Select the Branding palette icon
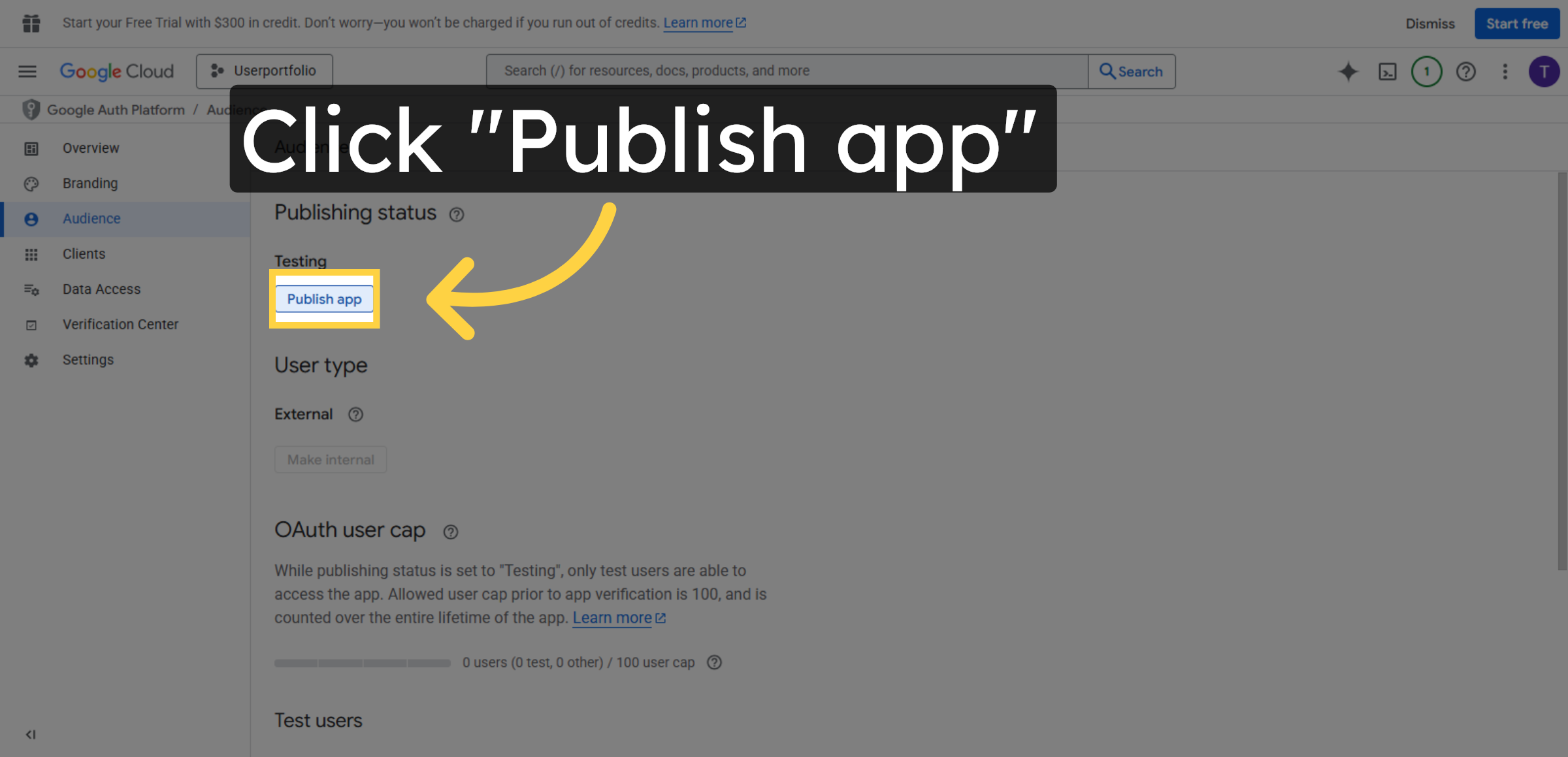 pos(31,184)
